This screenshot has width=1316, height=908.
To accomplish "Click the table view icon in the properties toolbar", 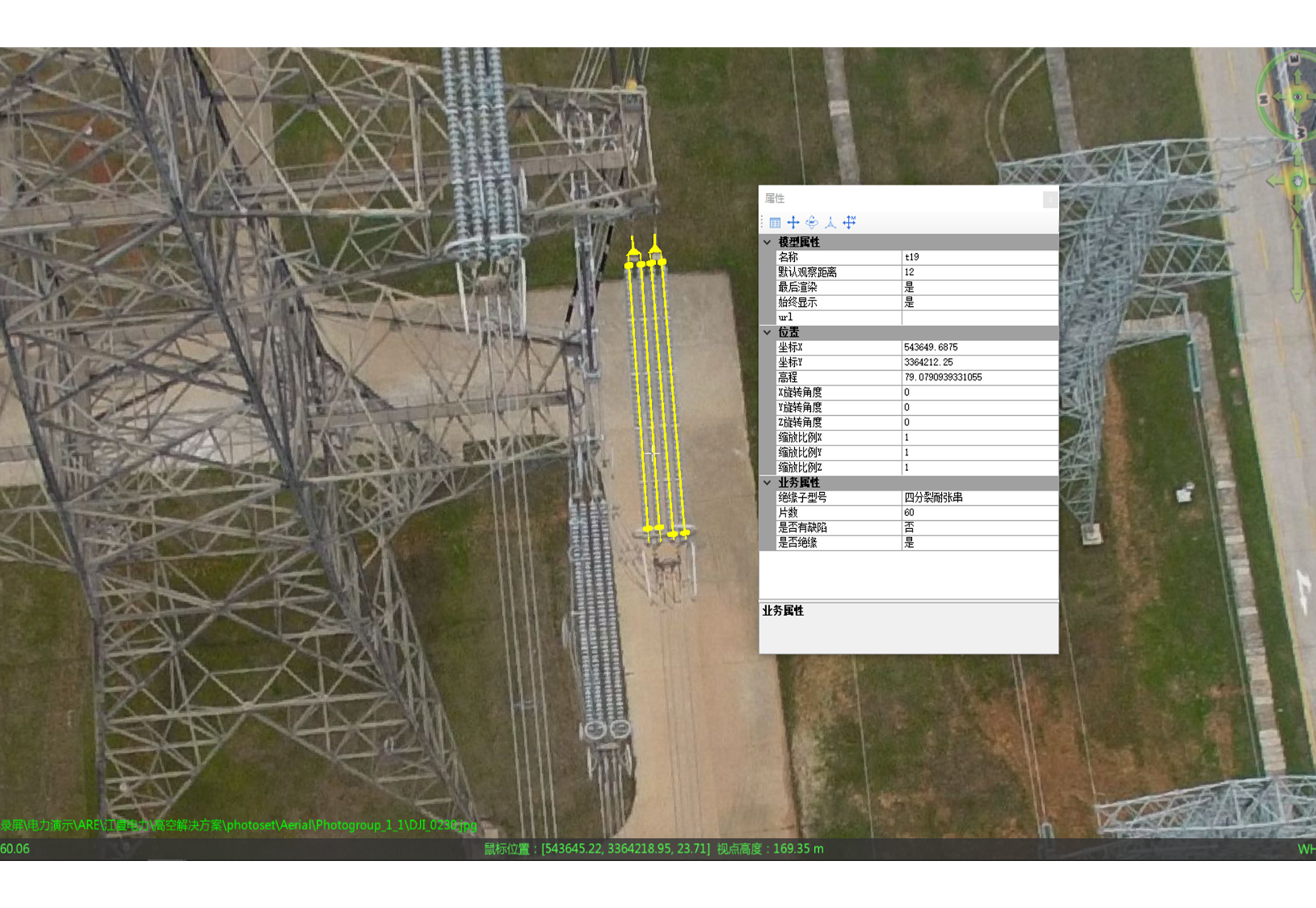I will pos(775,222).
